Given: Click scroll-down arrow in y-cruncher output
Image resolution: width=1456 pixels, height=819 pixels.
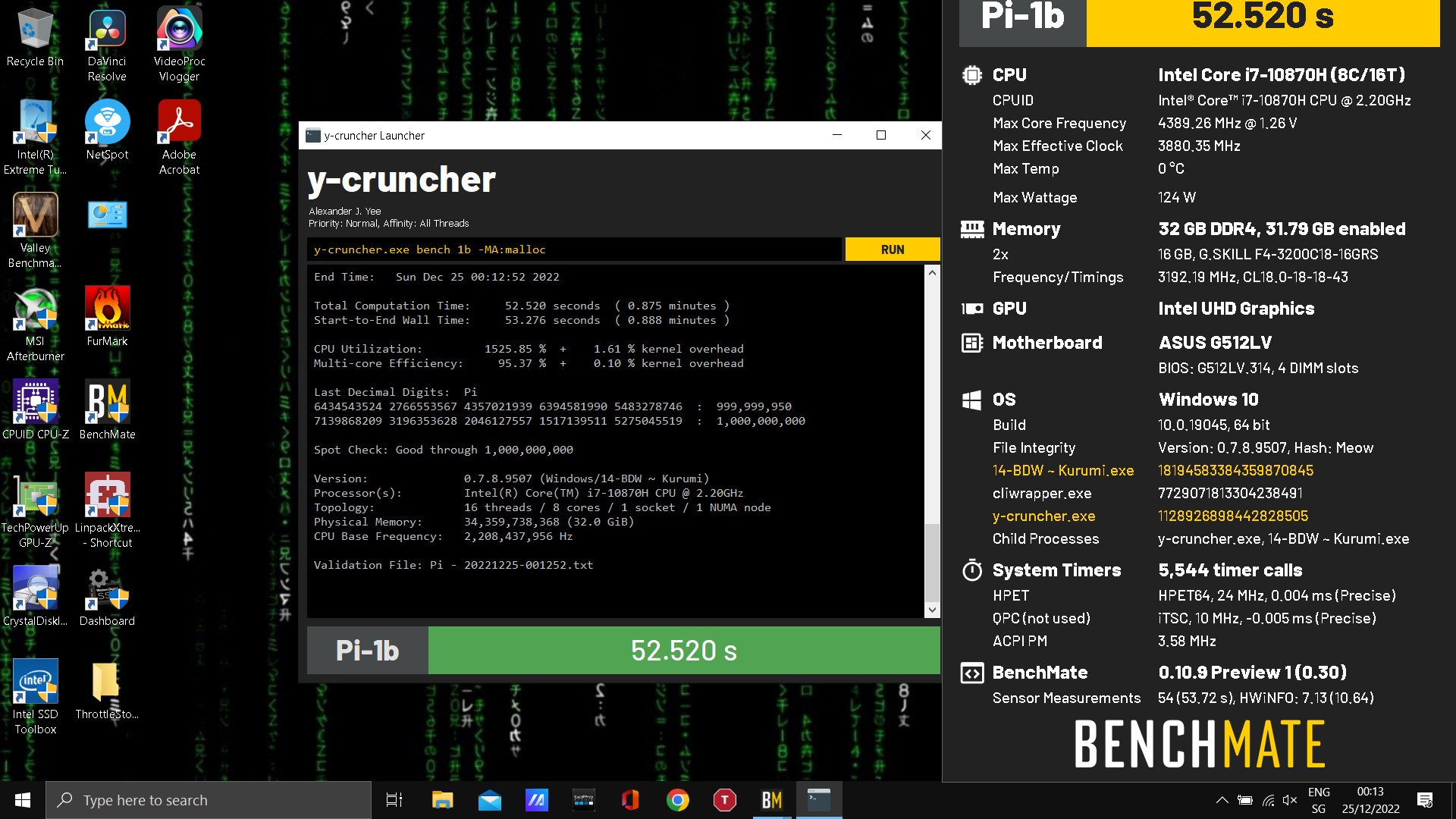Looking at the screenshot, I should coord(932,610).
